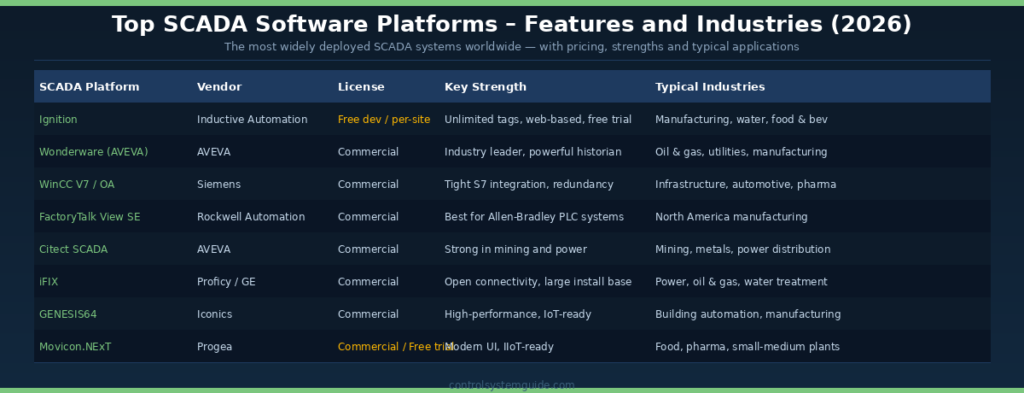Click 'Mining, metals, power distribution' cell
1024x393 pixels.
coord(743,249)
